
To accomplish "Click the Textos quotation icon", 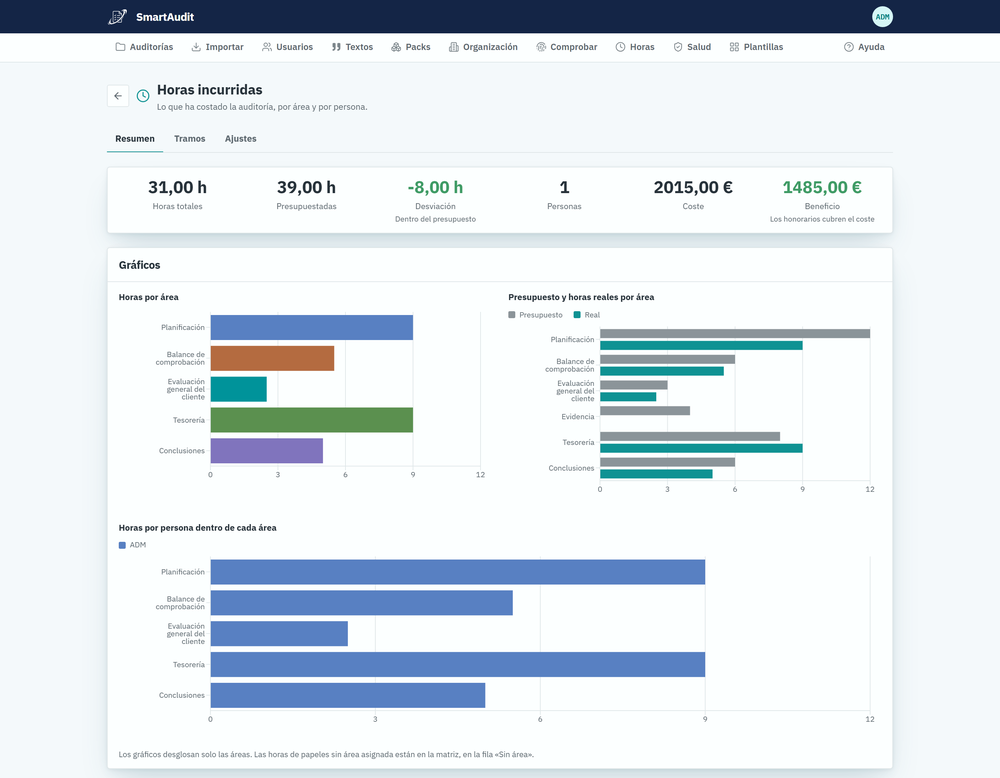I will [336, 47].
